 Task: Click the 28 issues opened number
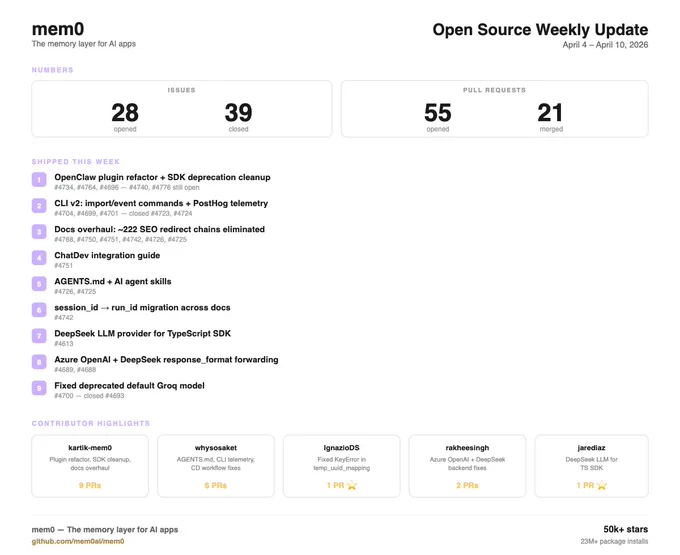click(x=125, y=113)
